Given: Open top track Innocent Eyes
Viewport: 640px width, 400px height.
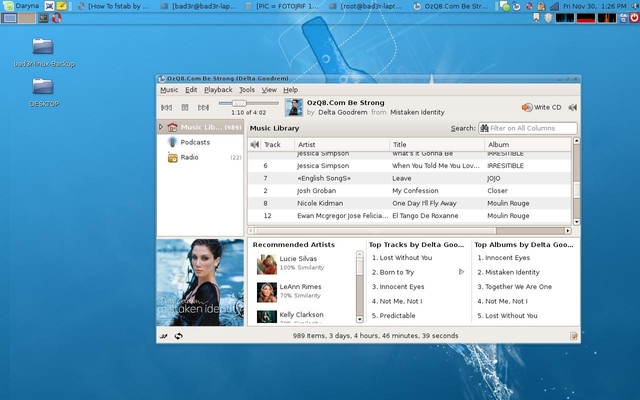Looking at the screenshot, I should [398, 287].
